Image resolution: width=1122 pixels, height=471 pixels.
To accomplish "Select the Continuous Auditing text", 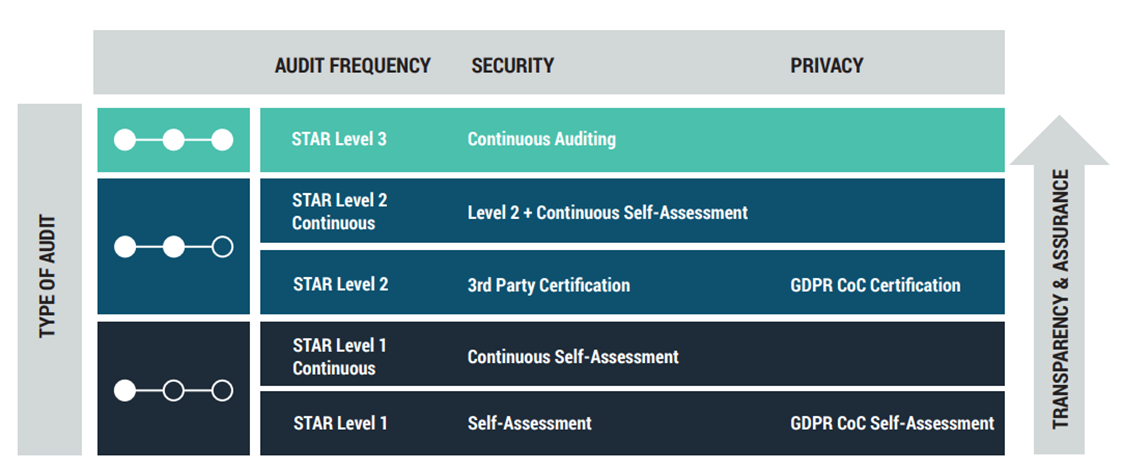I will pyautogui.click(x=542, y=139).
